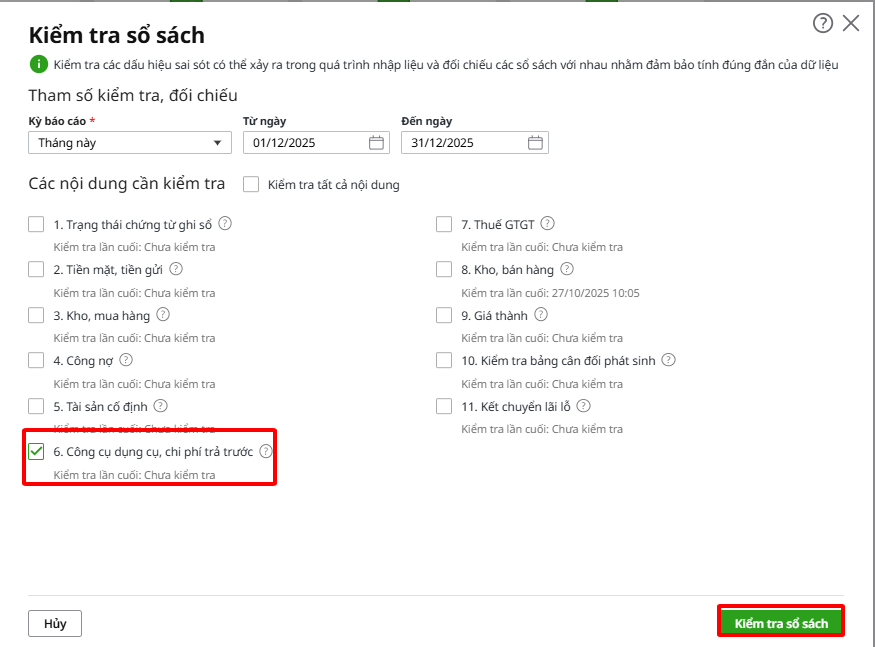
Task: Select the Kho, mua hàng checkbox
Action: 37,315
